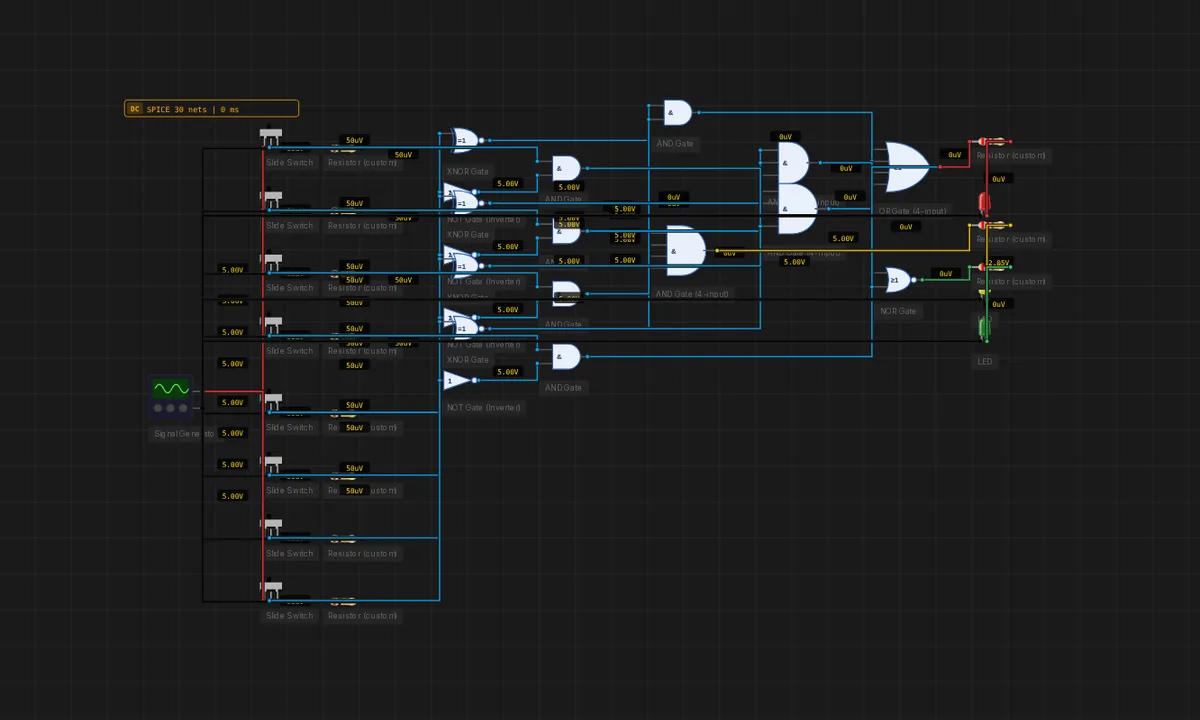Toggle the bottommost slide switch

coord(271,590)
